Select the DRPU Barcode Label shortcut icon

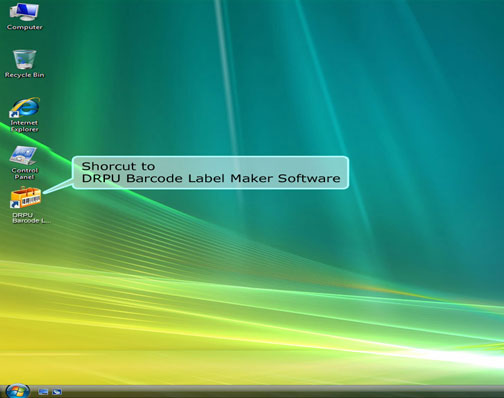[x=26, y=198]
